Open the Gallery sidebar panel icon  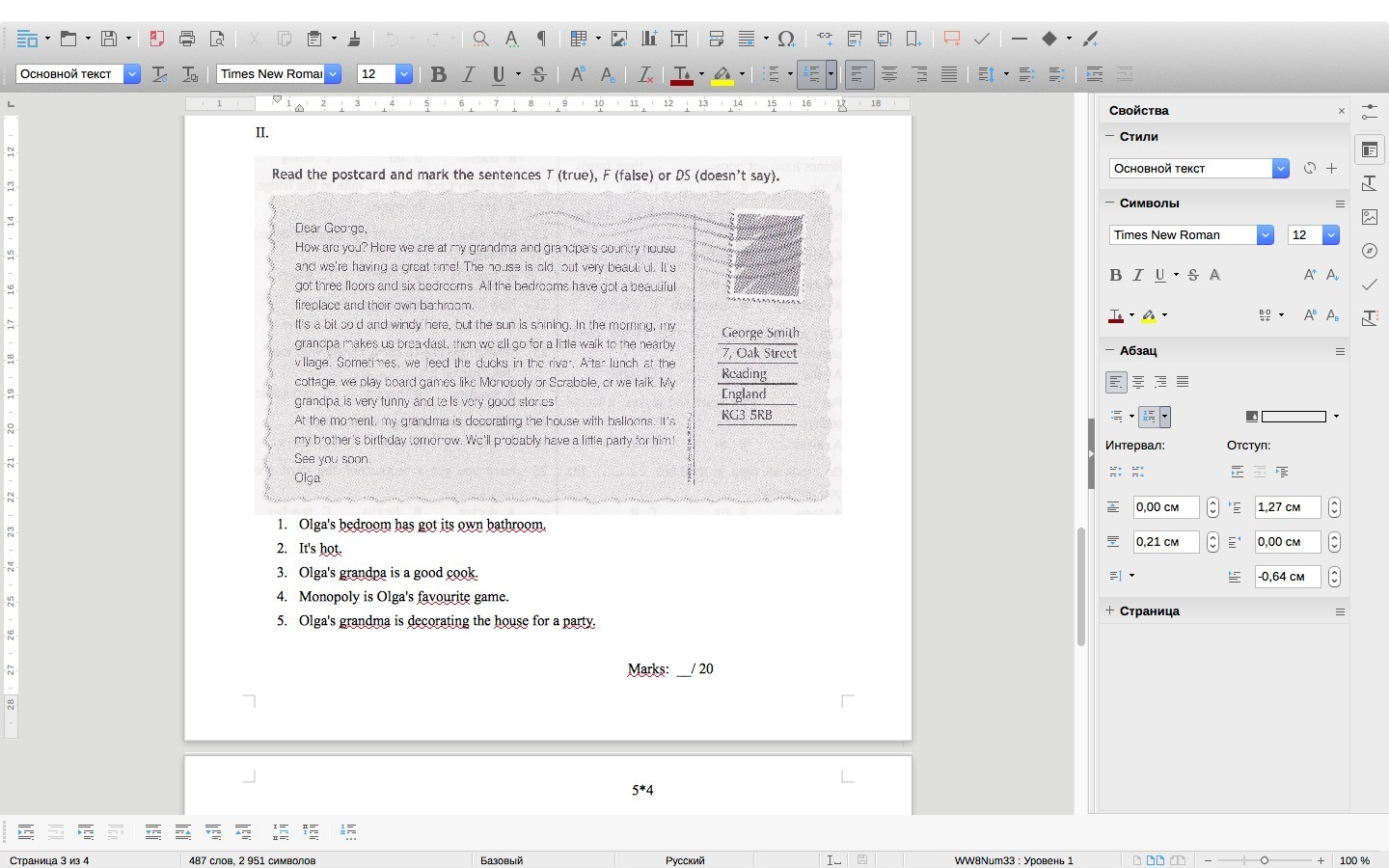tap(1369, 217)
